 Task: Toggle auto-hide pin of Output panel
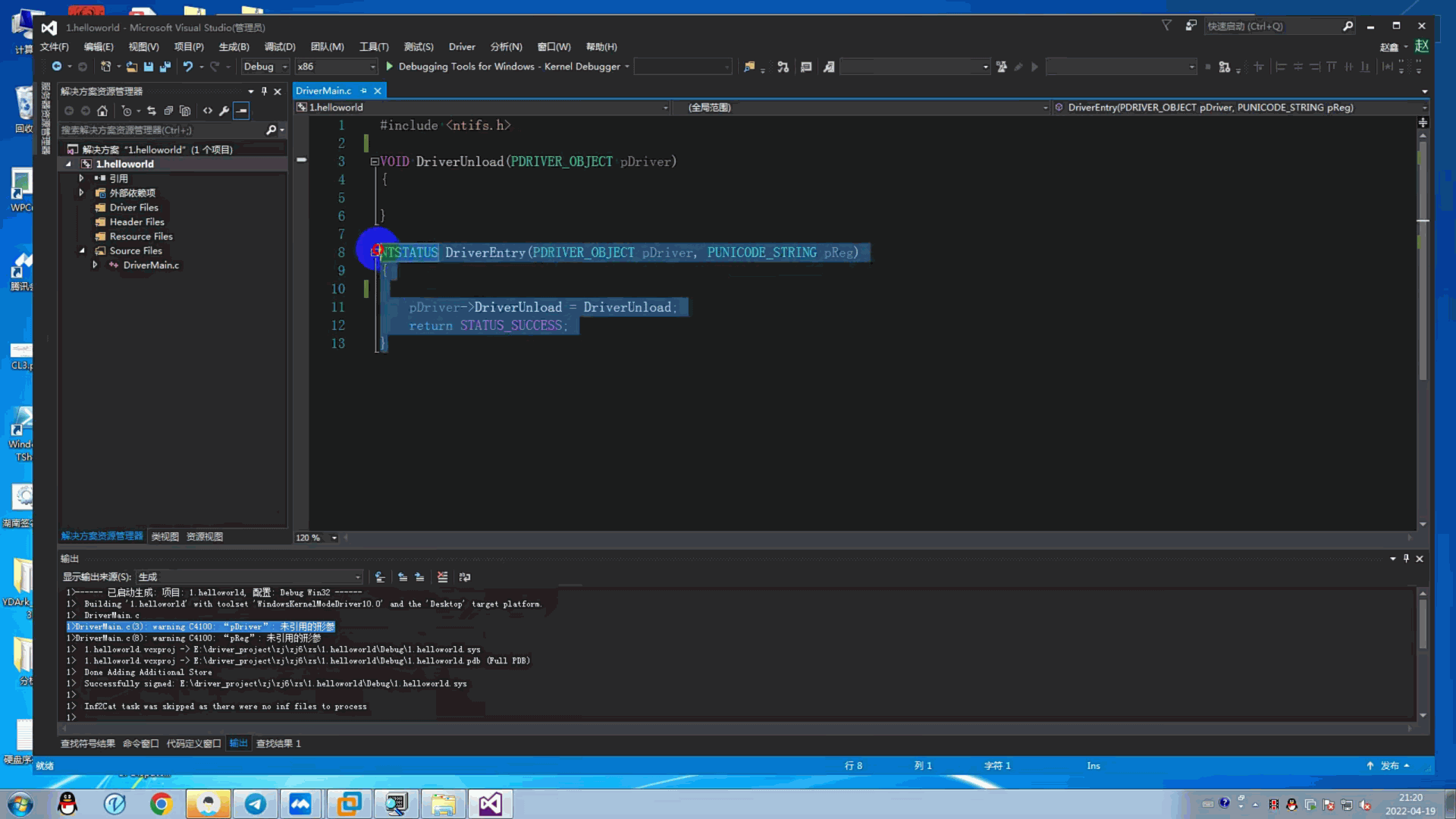click(x=1406, y=558)
